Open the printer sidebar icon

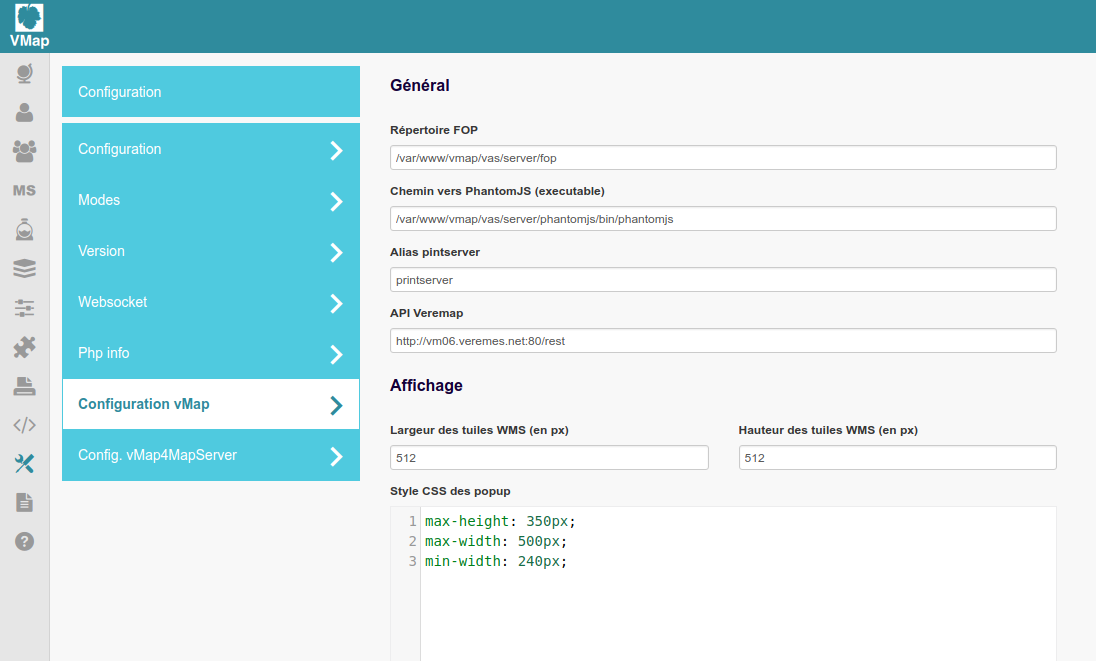[x=24, y=386]
